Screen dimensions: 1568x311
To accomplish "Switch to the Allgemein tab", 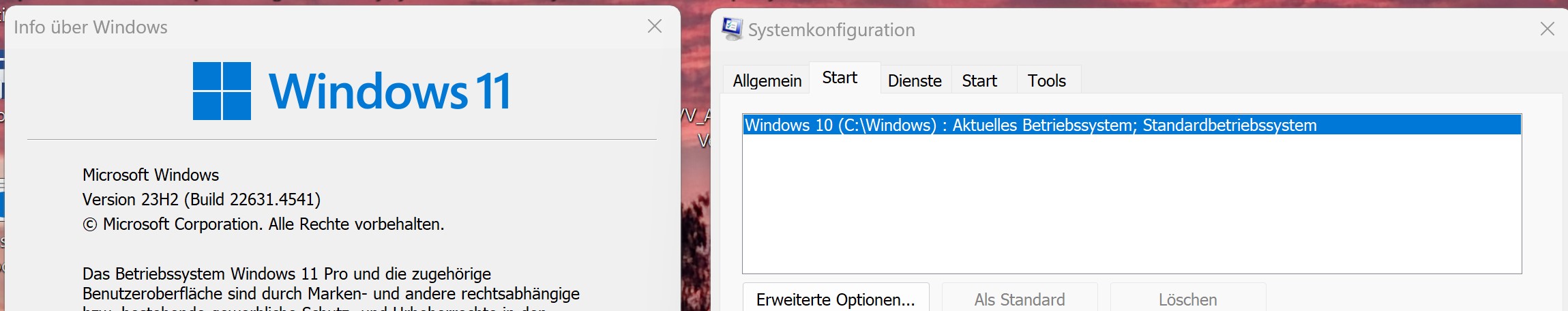I will (767, 80).
